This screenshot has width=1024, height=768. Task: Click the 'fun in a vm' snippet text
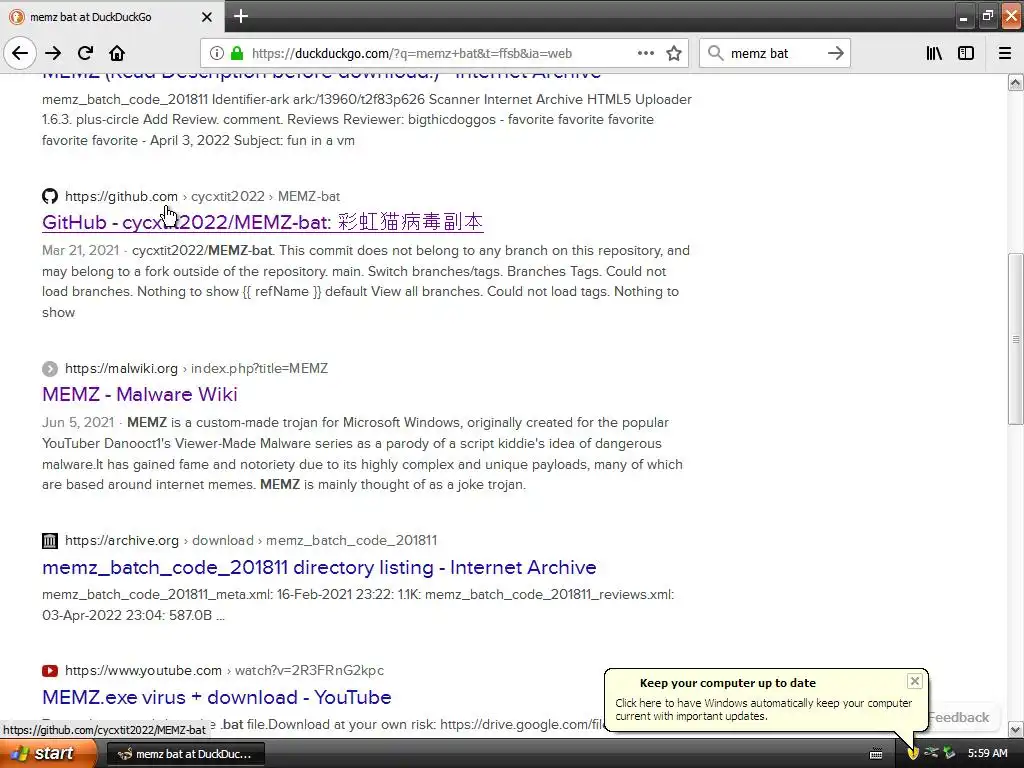pyautogui.click(x=317, y=140)
